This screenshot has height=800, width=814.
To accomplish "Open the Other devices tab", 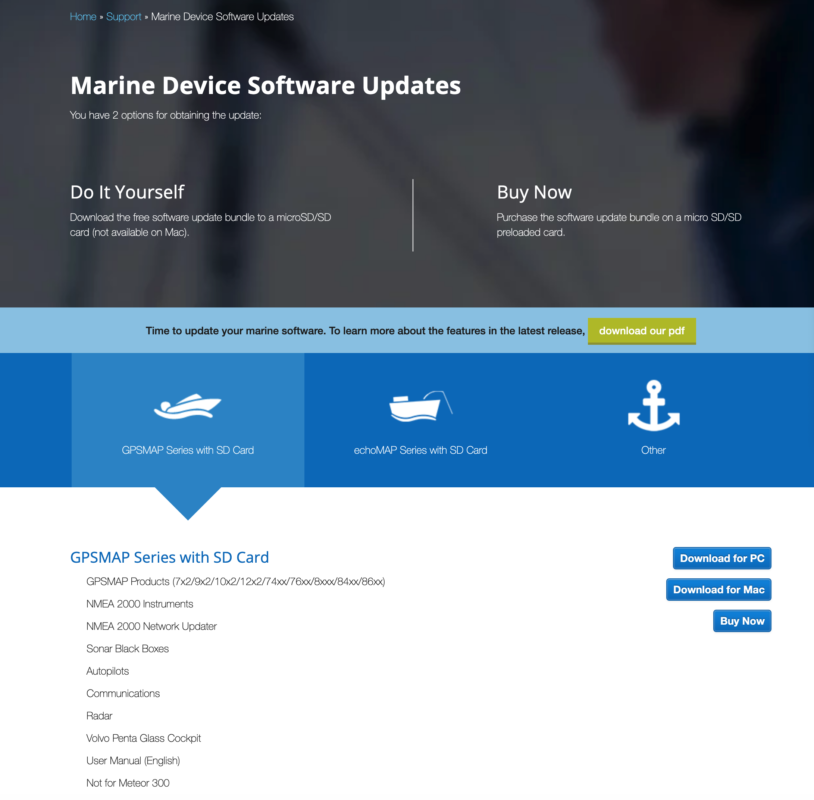I will tap(653, 420).
